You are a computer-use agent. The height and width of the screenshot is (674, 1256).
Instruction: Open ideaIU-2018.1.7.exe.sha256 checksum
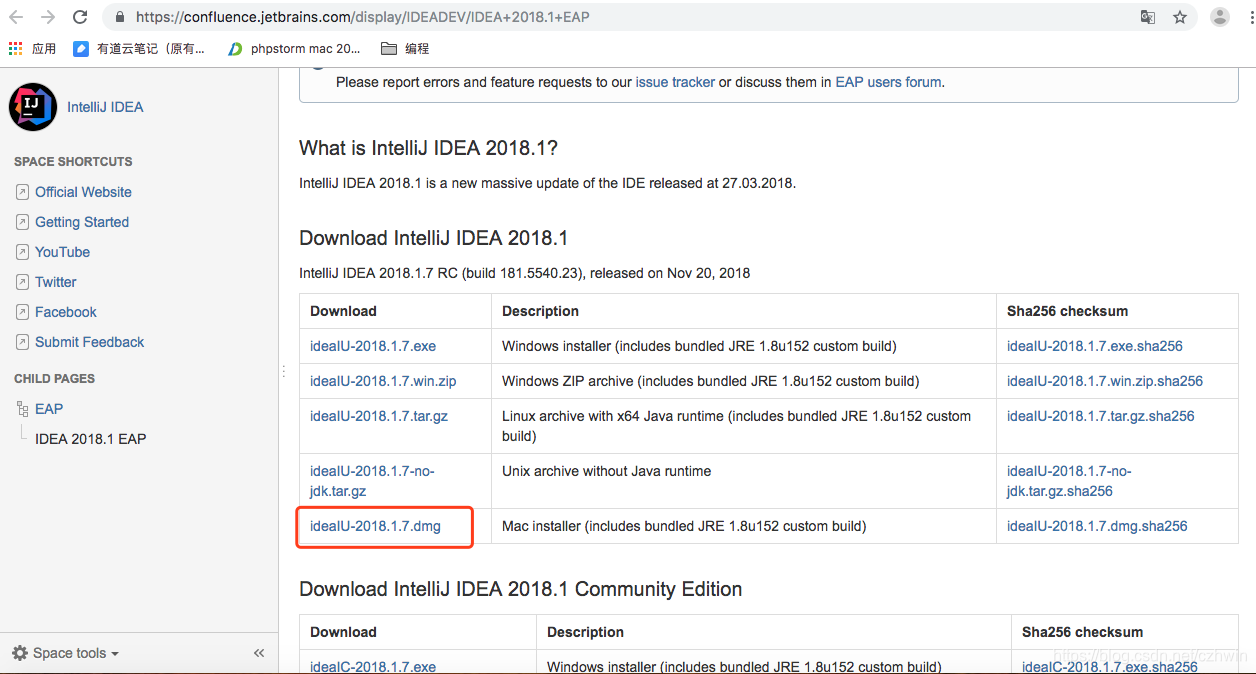pos(1095,346)
